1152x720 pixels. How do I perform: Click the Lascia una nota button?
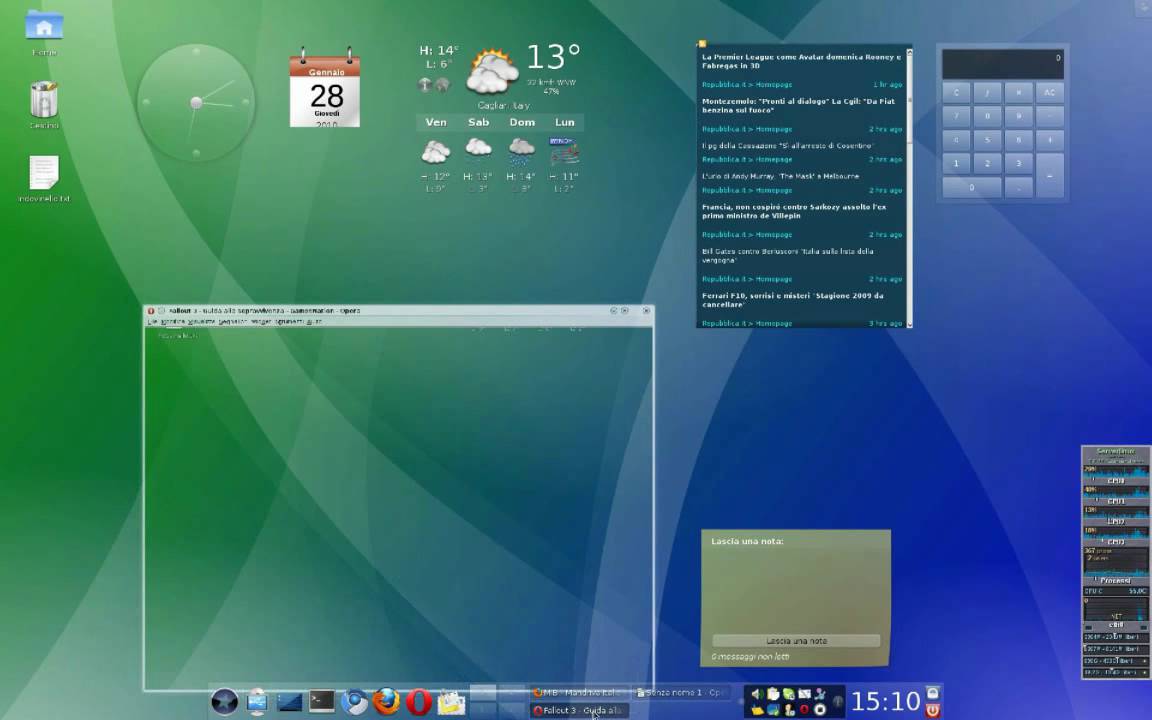[x=796, y=641]
